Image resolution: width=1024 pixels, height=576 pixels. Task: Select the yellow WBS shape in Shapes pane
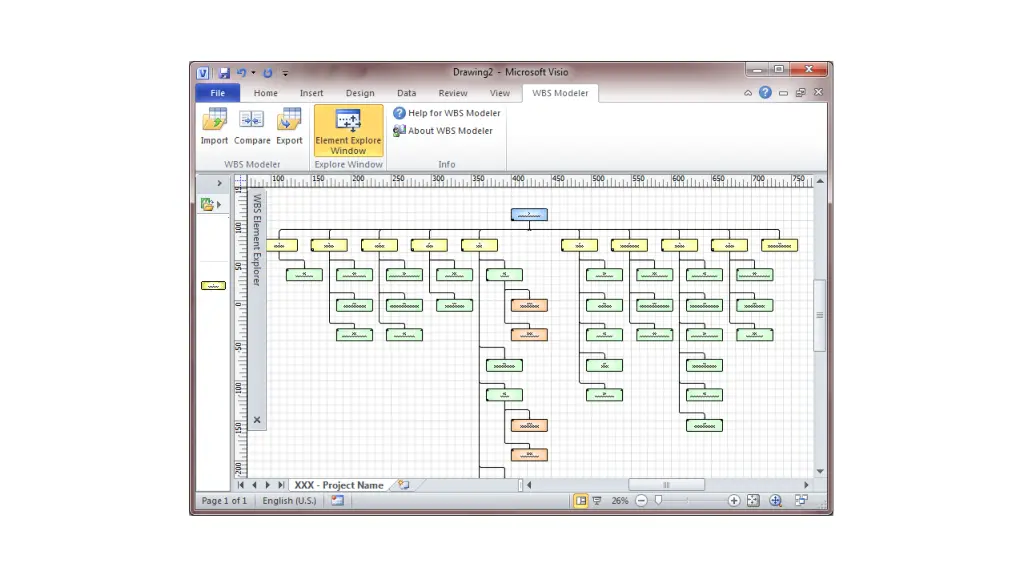click(213, 285)
